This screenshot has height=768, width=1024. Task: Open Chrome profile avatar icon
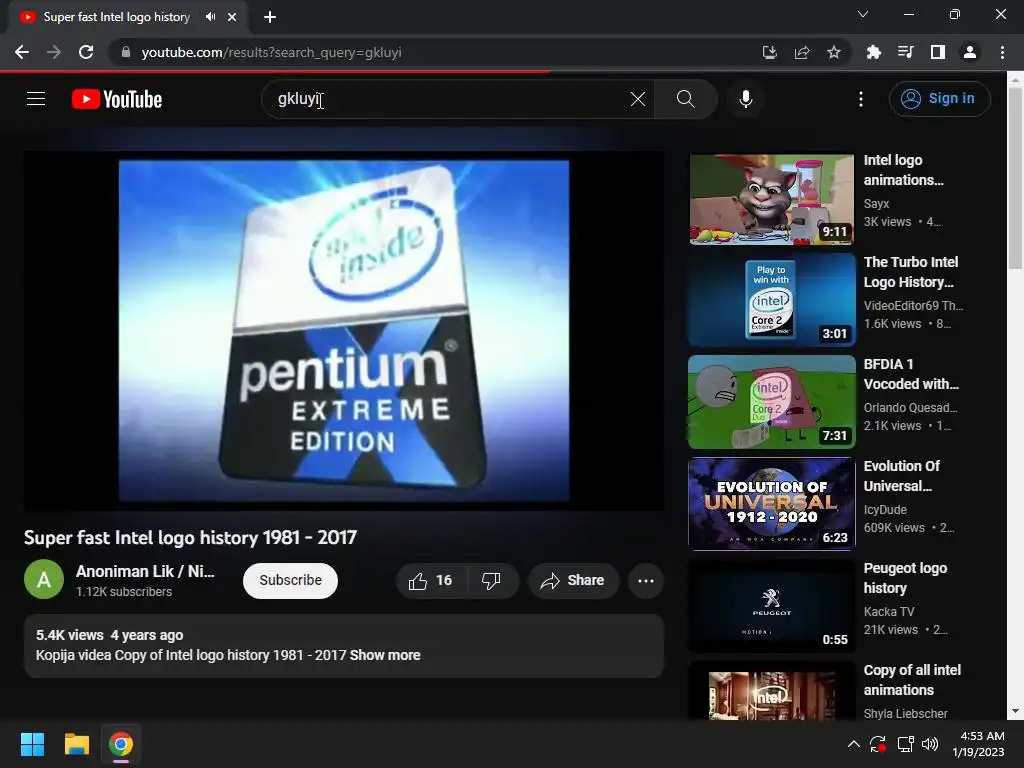click(970, 52)
